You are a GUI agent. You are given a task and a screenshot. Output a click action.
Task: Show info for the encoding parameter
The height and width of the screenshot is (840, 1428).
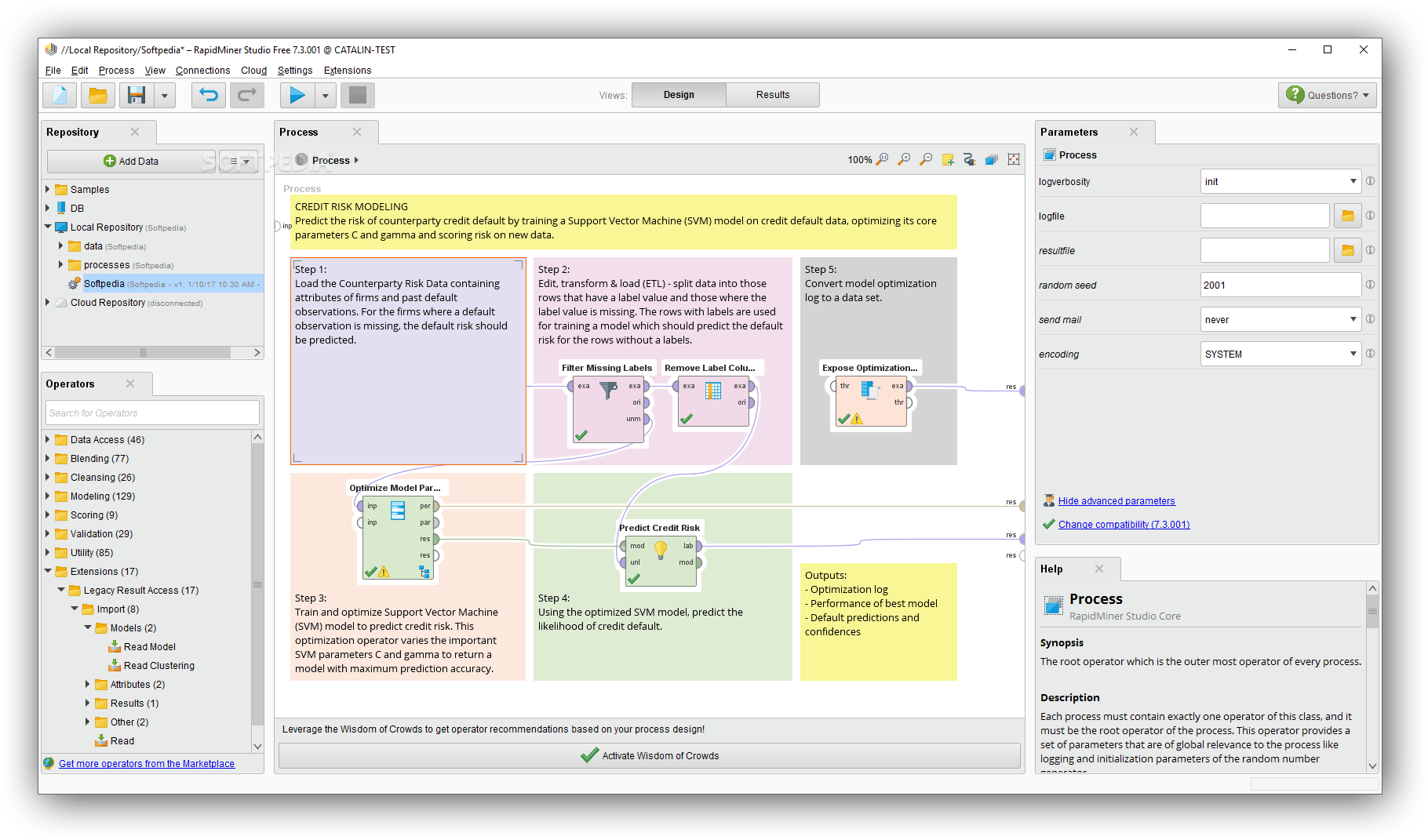click(x=1370, y=354)
